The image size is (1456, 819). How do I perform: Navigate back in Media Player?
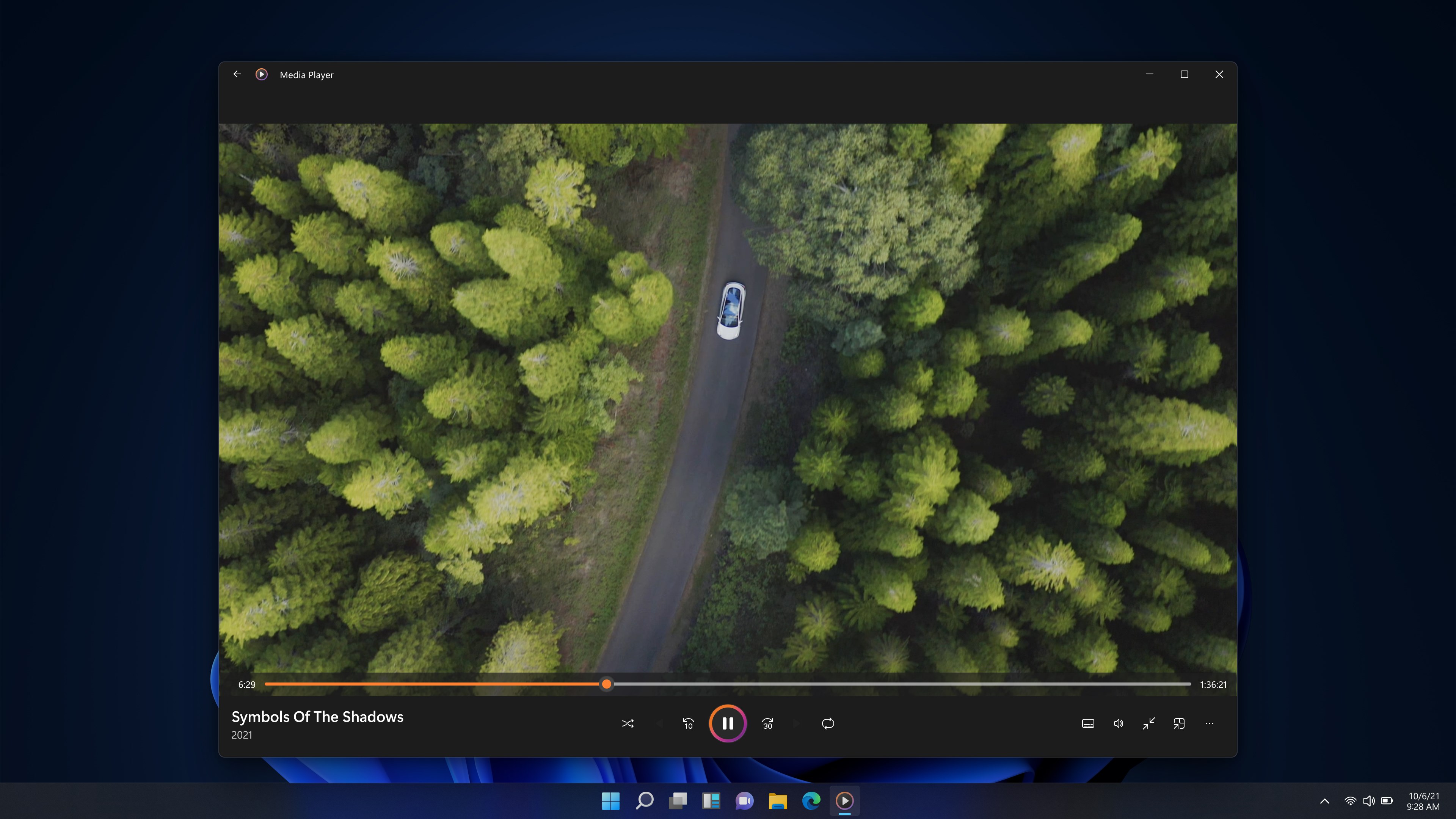[x=237, y=74]
